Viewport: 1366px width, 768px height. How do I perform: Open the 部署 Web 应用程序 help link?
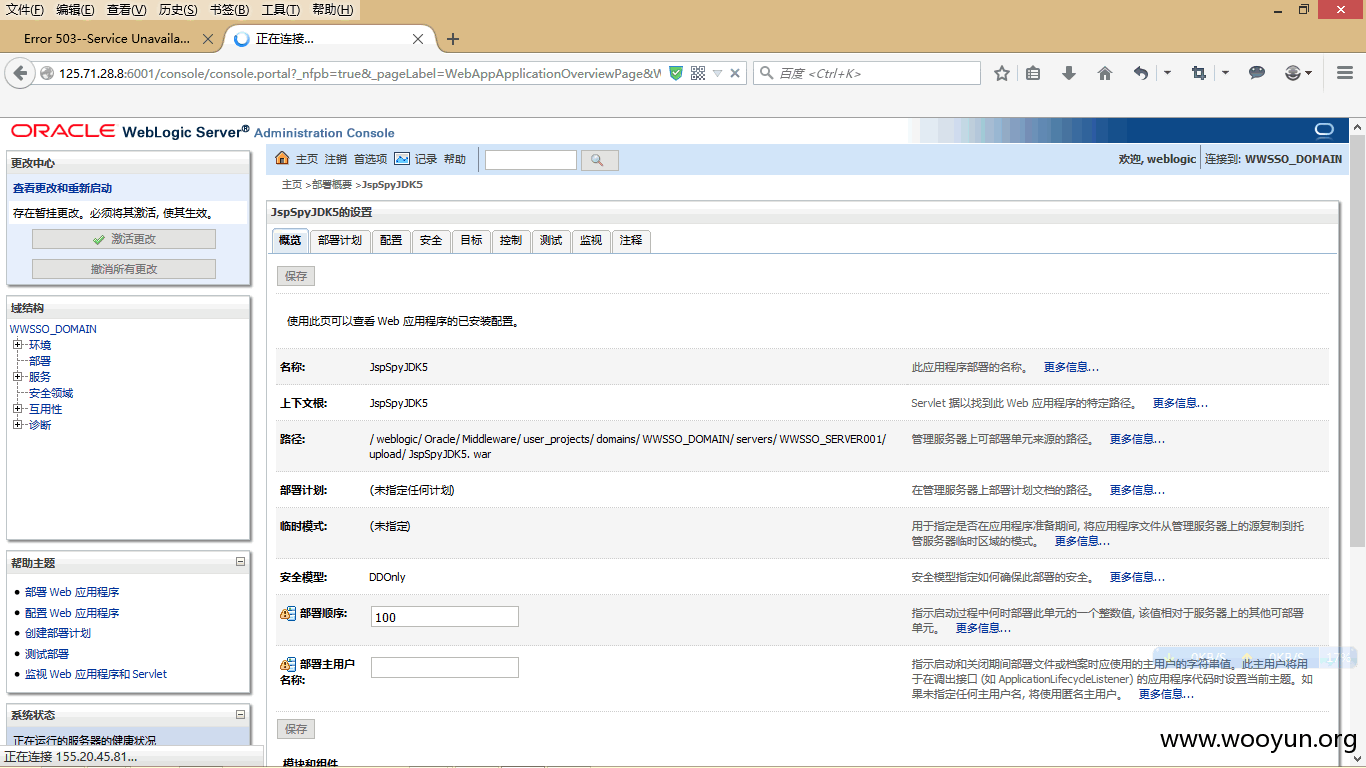[72, 592]
